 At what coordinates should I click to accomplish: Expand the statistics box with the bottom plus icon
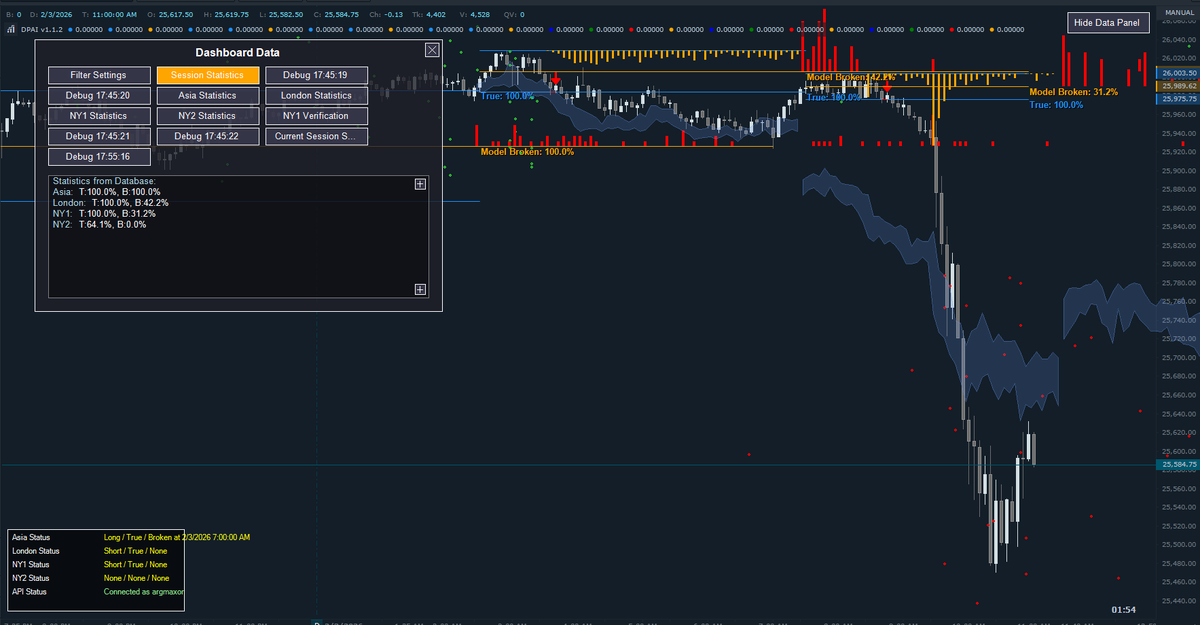click(420, 289)
